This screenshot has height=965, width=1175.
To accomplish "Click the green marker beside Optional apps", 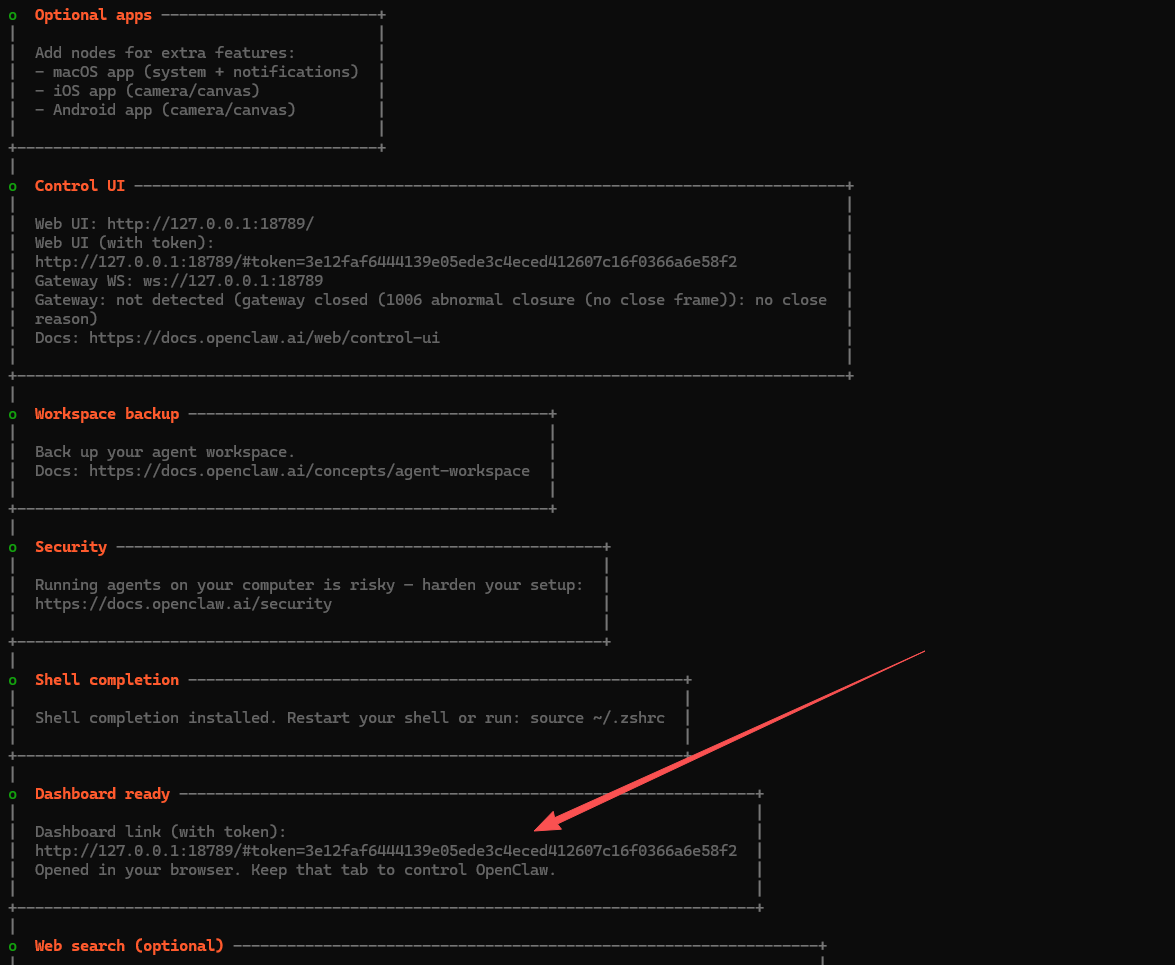I will point(11,16).
